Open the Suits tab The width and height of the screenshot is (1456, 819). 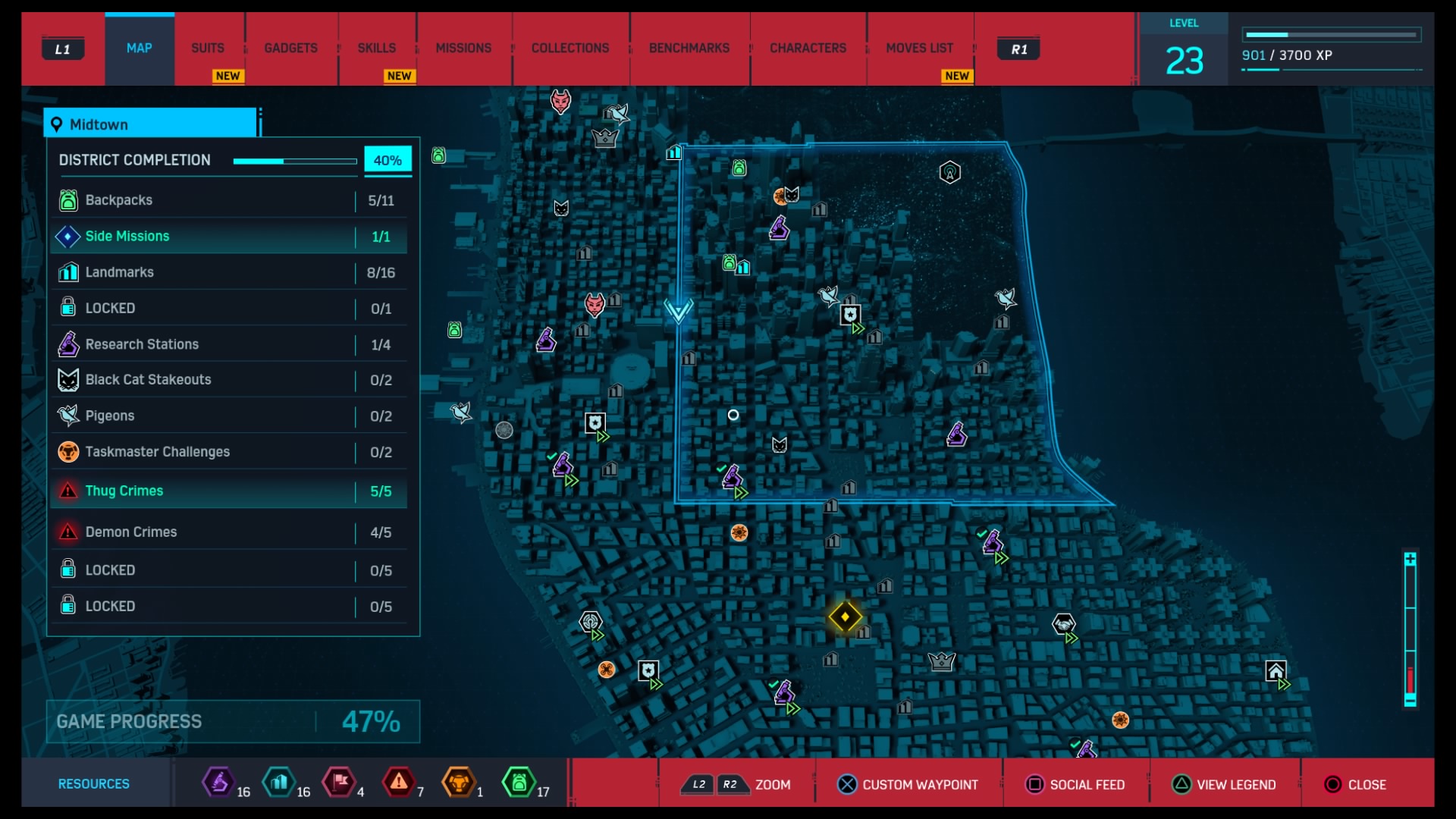[208, 49]
